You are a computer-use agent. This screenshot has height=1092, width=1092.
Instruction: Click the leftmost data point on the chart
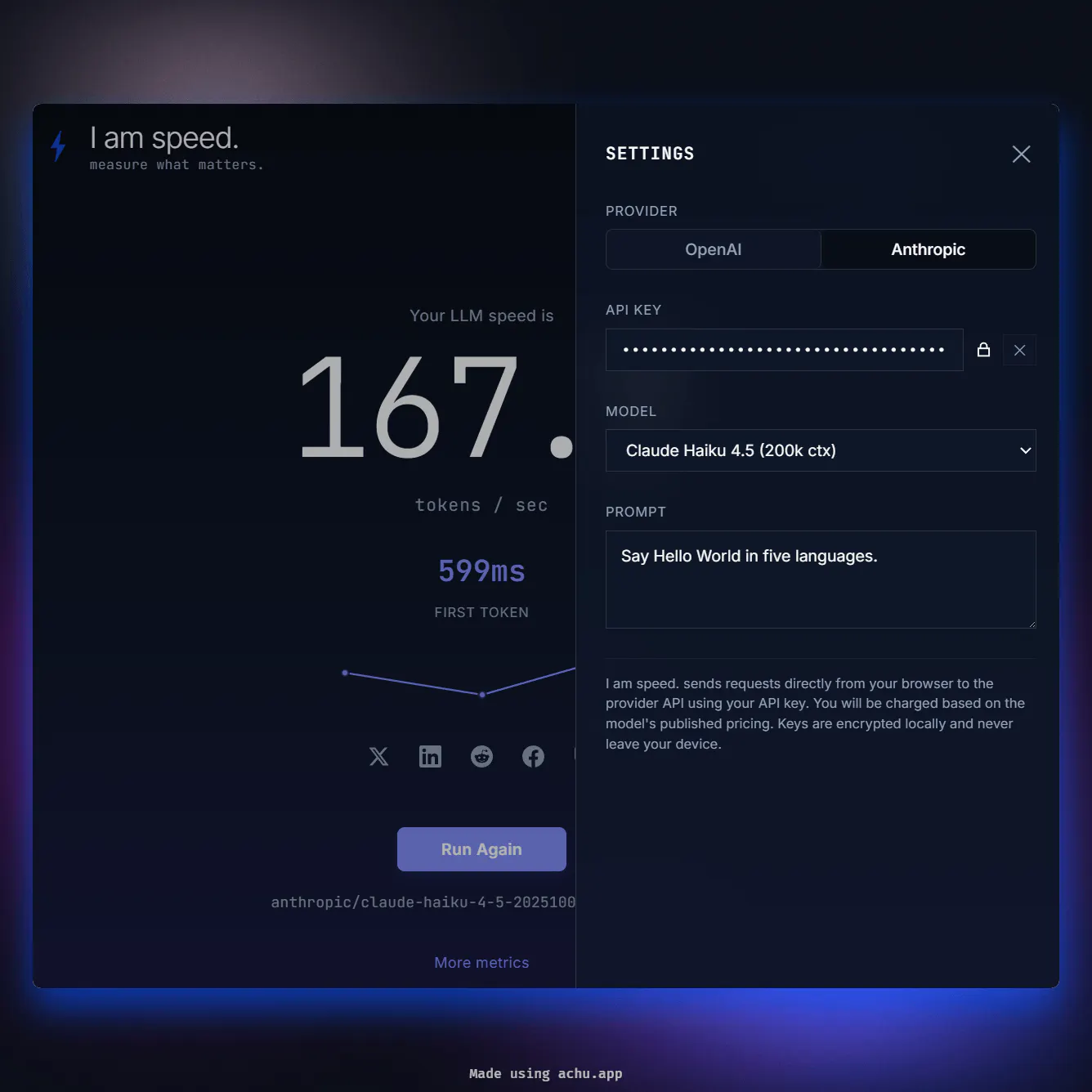pos(345,673)
